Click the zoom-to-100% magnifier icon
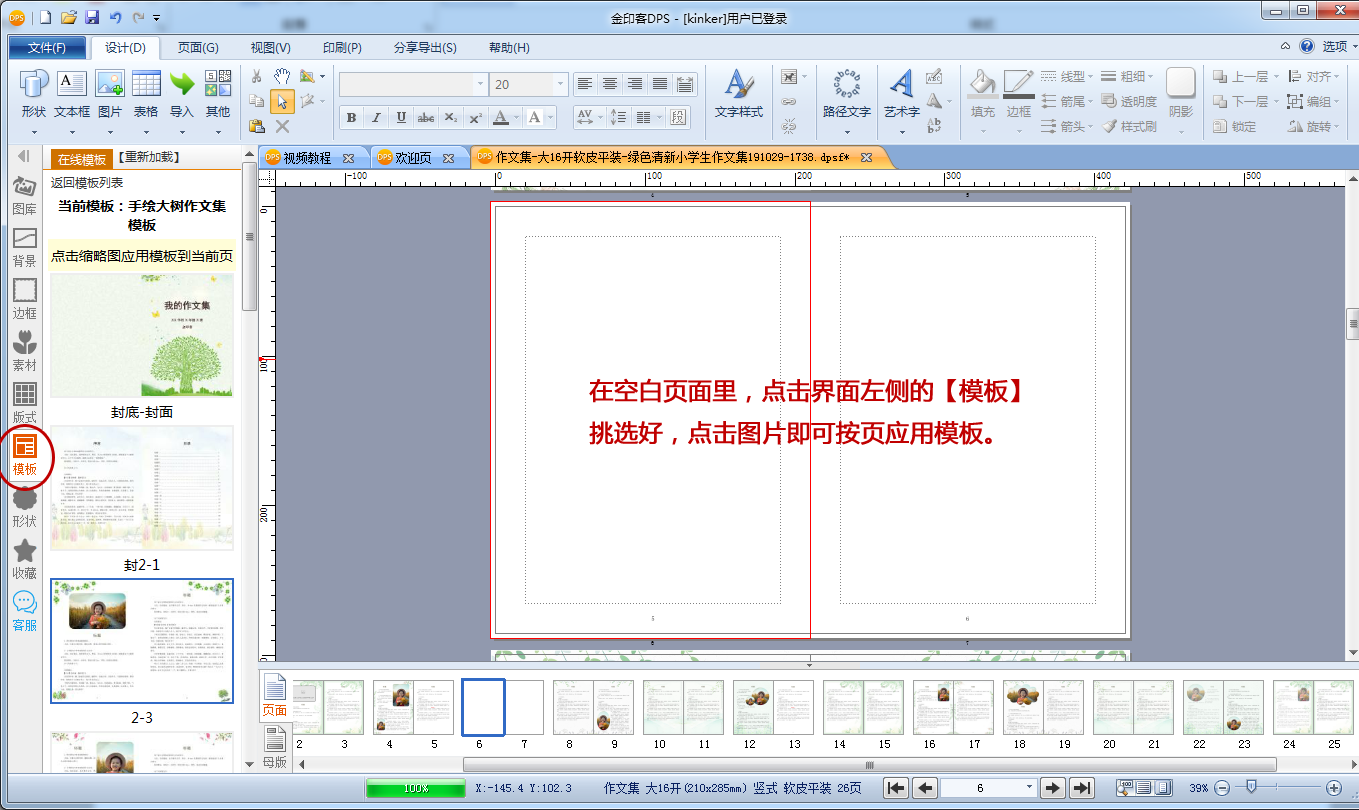Screen dimensions: 1359x810 point(1125,788)
